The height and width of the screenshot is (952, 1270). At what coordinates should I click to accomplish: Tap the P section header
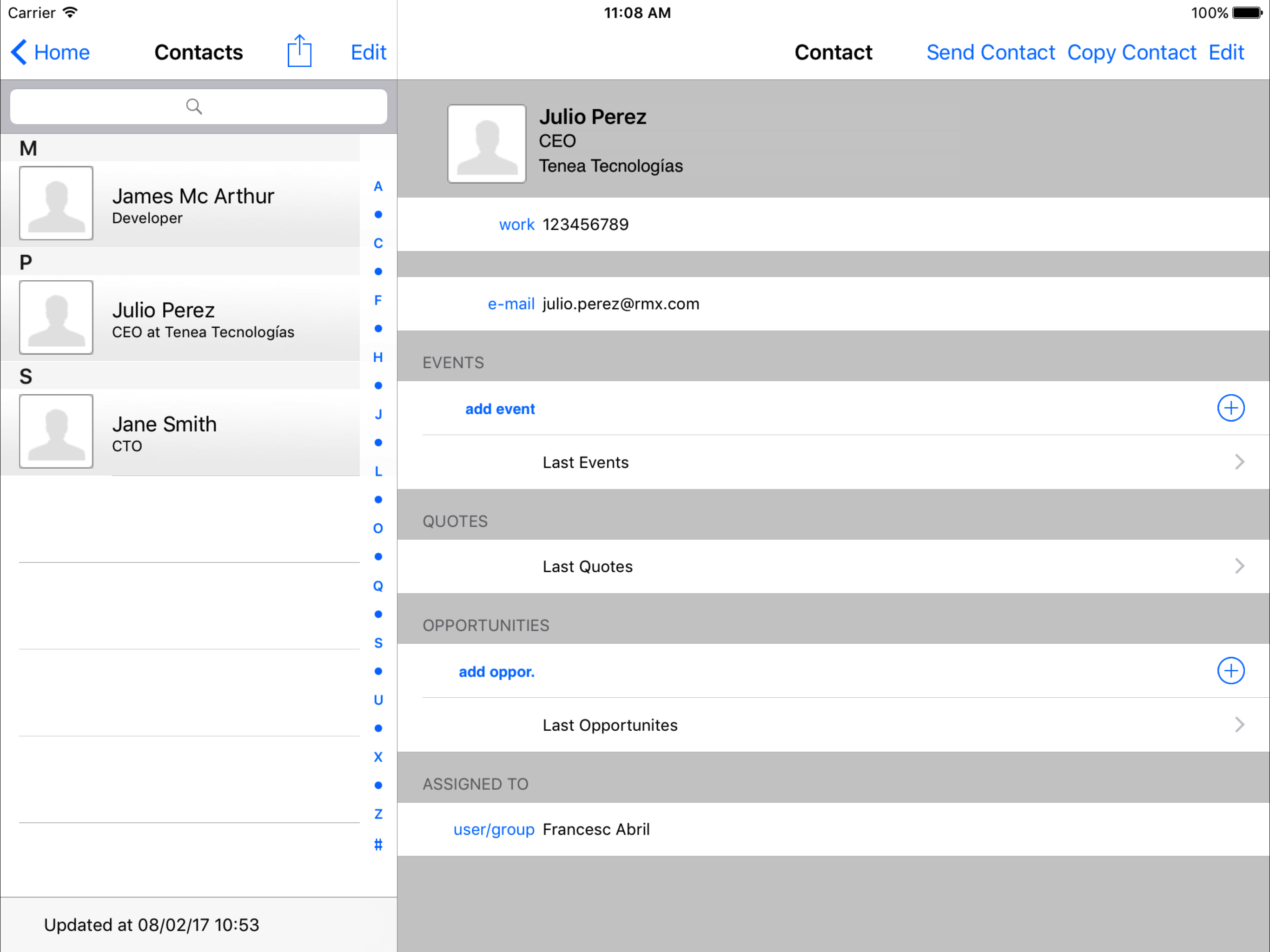180,262
